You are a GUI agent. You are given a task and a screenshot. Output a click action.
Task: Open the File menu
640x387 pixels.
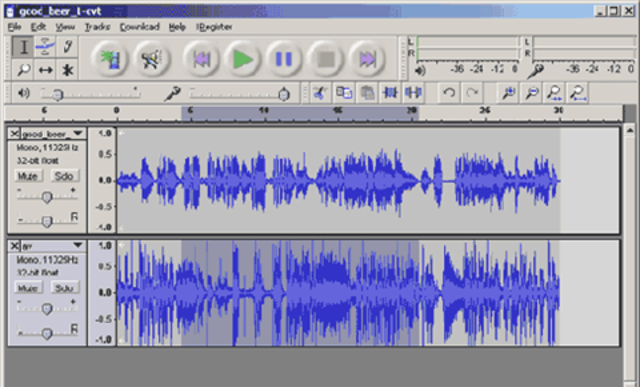14,27
